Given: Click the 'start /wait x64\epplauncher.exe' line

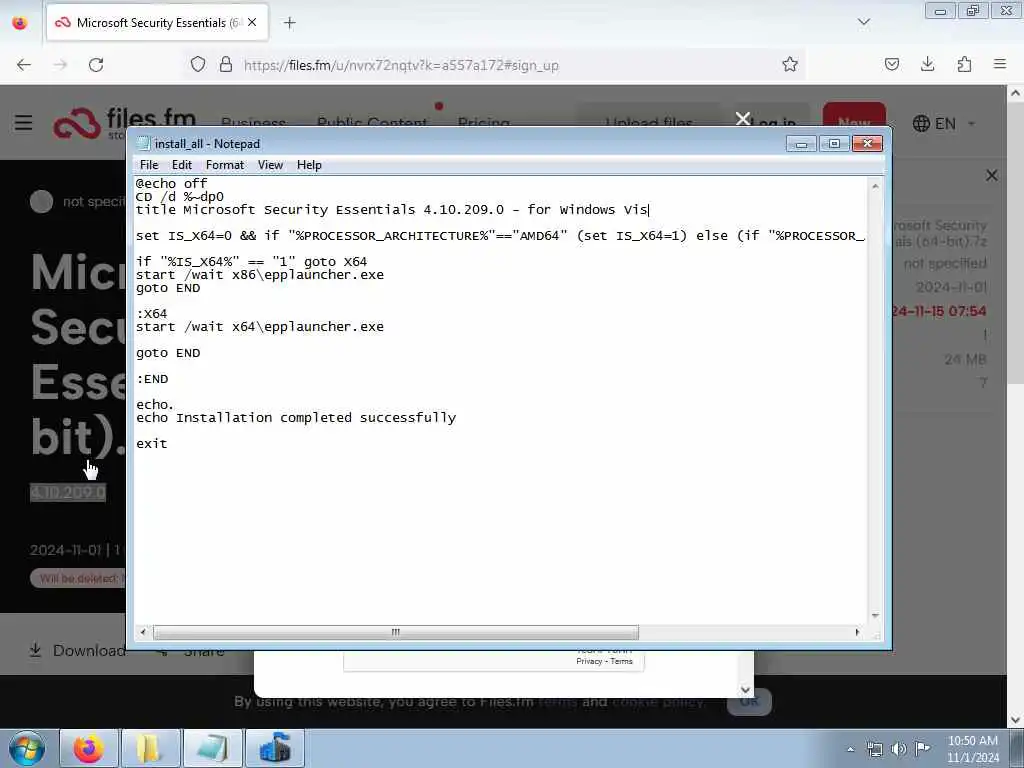Looking at the screenshot, I should pyautogui.click(x=260, y=327).
